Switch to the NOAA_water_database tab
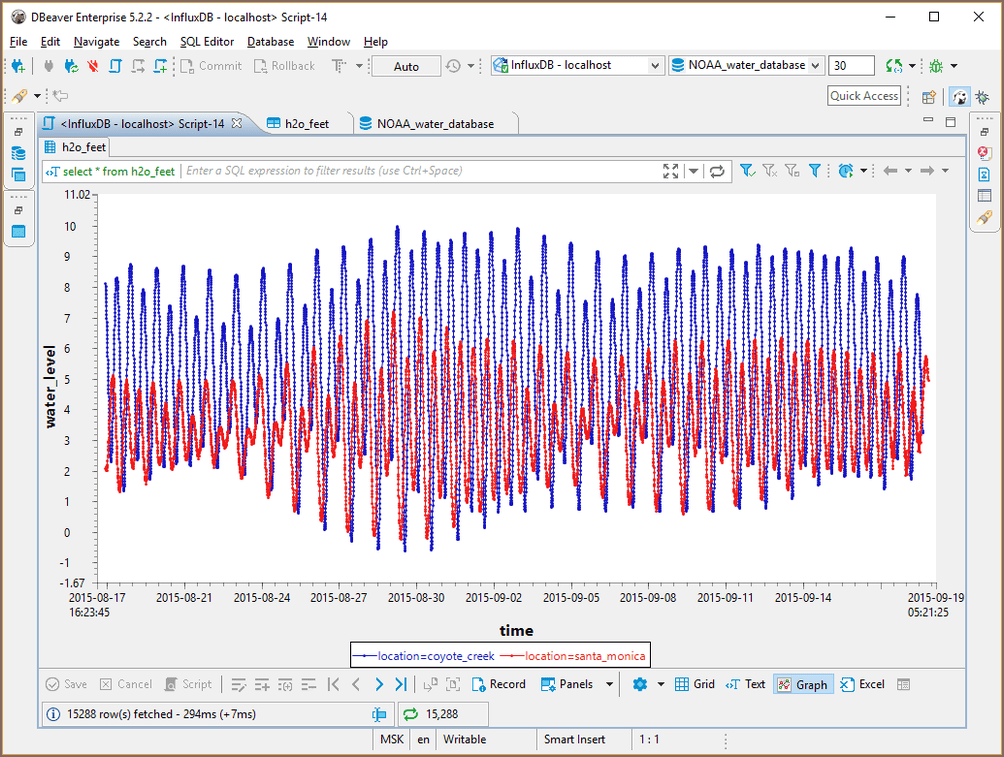The width and height of the screenshot is (1004, 757). click(434, 124)
